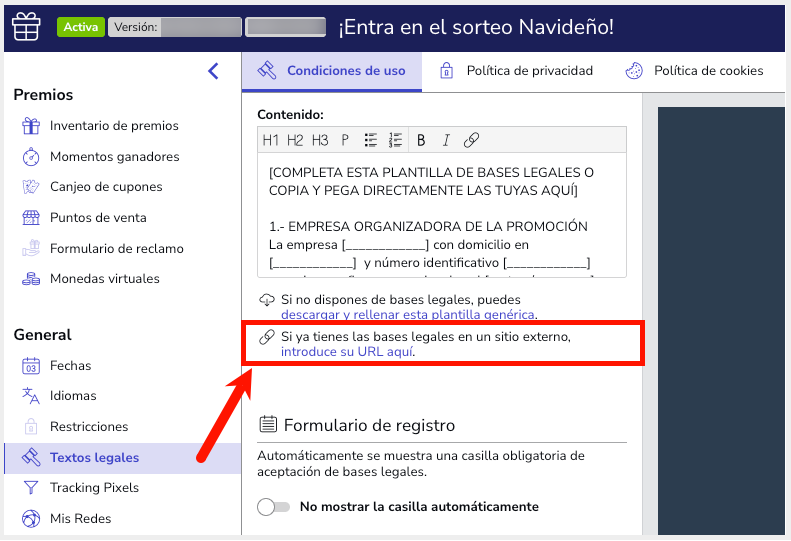Apply H1 heading format
791x541 pixels.
point(271,140)
